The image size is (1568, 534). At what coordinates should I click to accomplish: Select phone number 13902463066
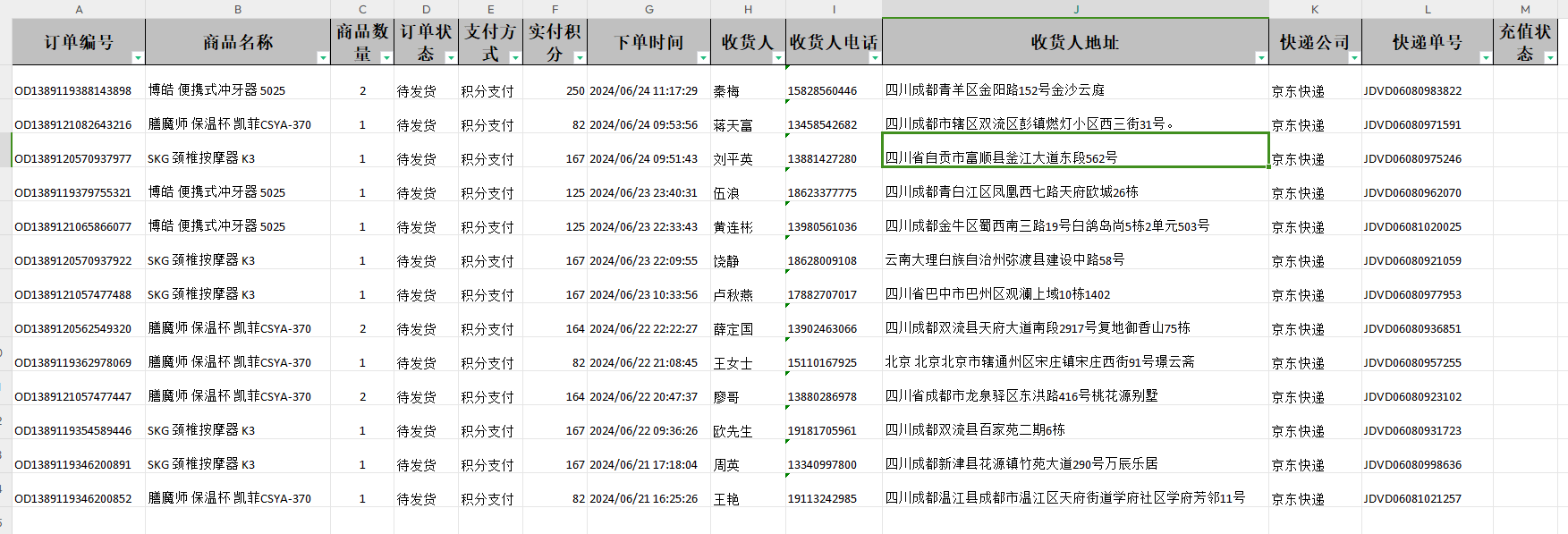pos(822,329)
